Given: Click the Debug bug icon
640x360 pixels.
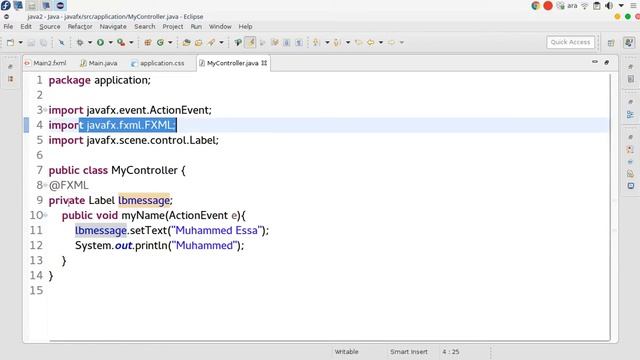Looking at the screenshot, I should (80, 42).
